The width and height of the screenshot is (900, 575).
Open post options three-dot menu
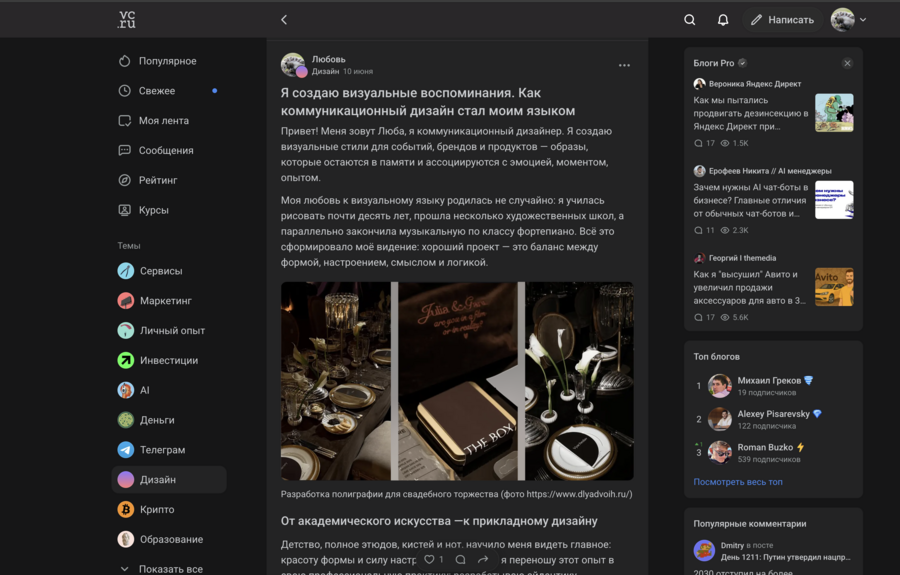pyautogui.click(x=624, y=65)
